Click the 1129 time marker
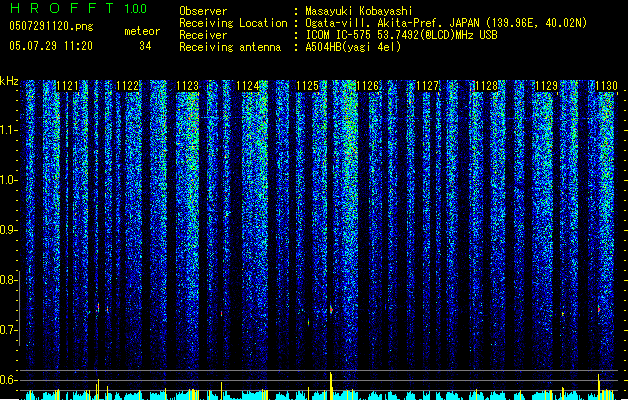 tap(547, 86)
